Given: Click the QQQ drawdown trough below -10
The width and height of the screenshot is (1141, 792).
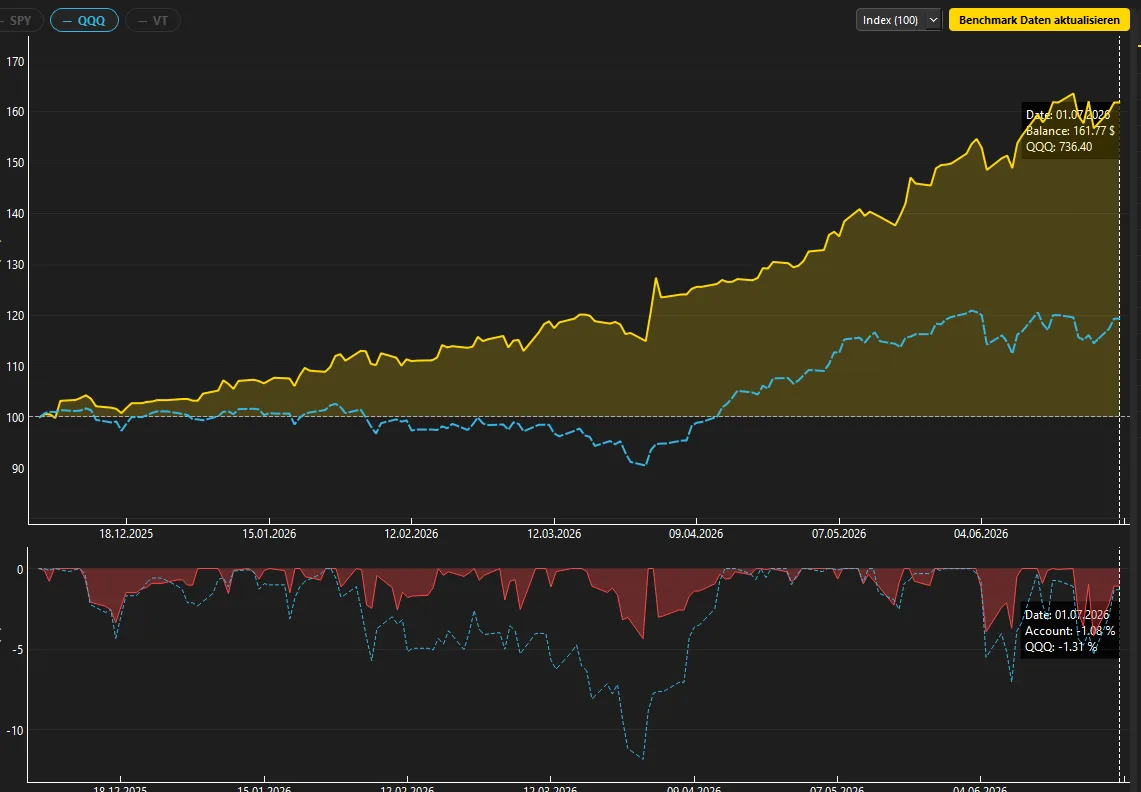Looking at the screenshot, I should coord(641,757).
